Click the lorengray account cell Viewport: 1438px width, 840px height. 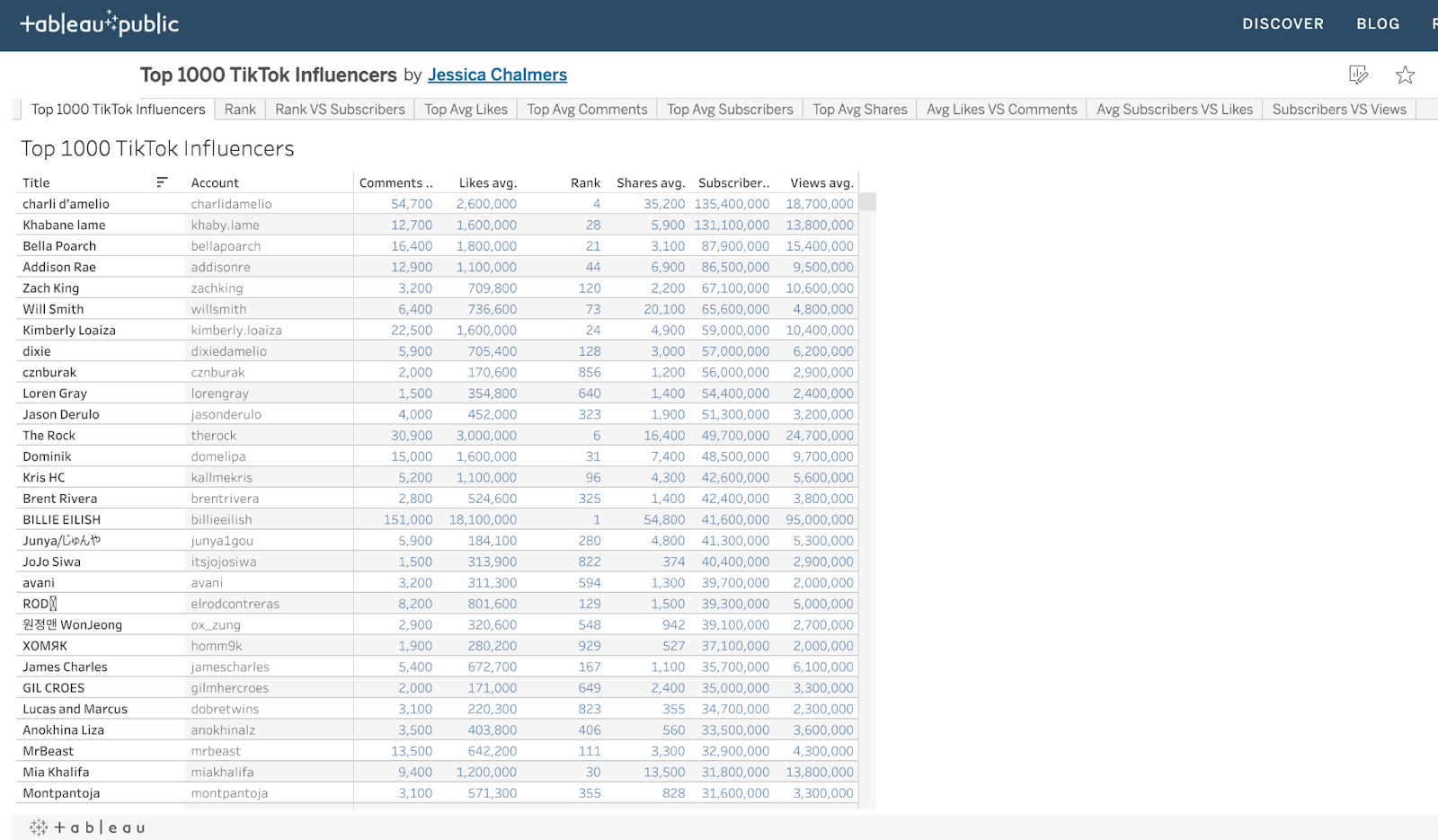pyautogui.click(x=220, y=393)
